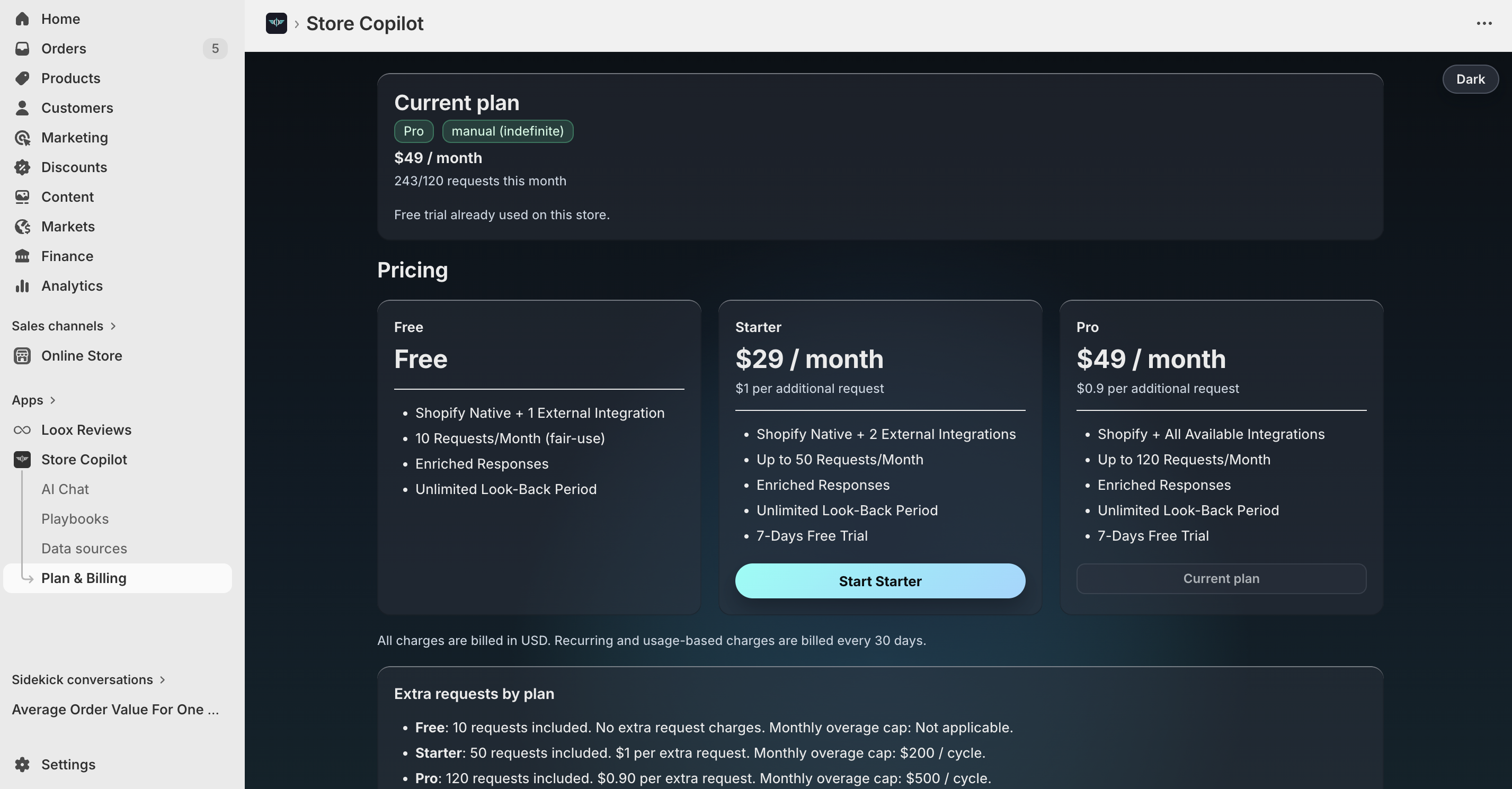This screenshot has width=1512, height=789.
Task: Open Discounts using its badge icon
Action: [22, 167]
